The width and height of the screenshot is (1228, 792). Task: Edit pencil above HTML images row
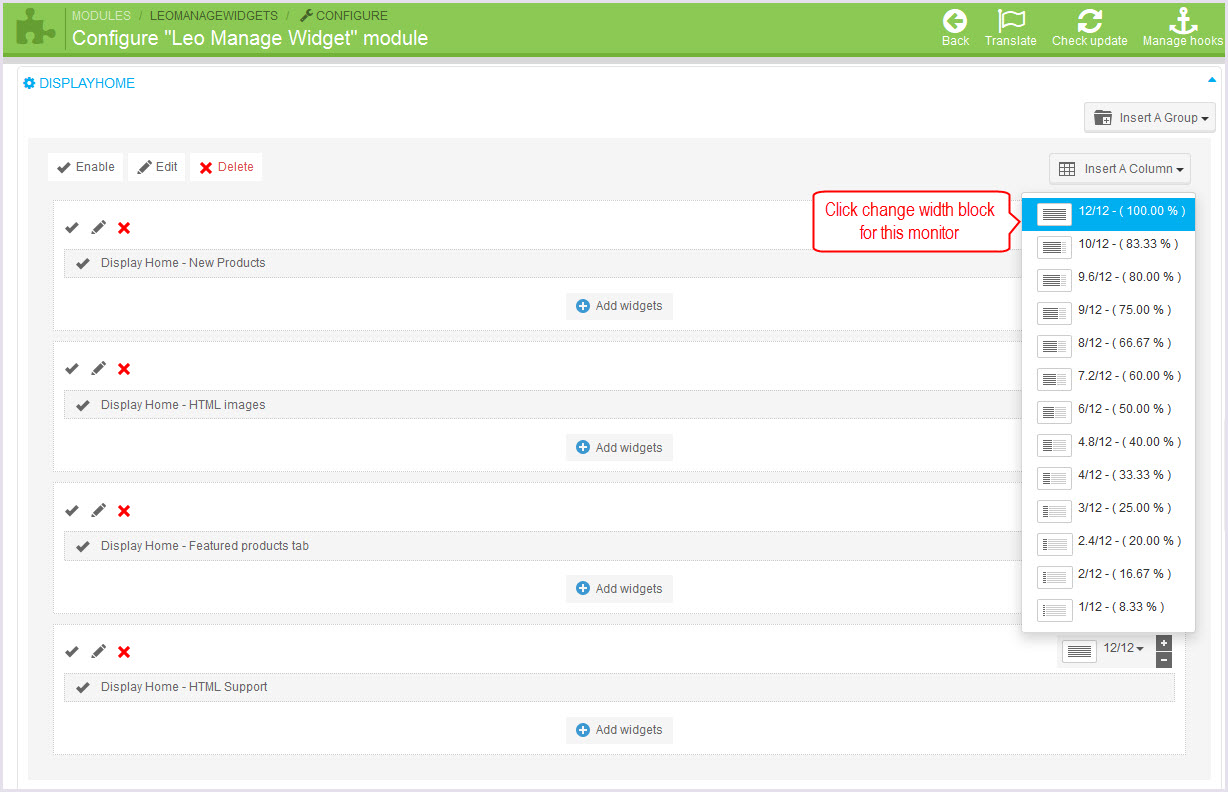click(98, 369)
